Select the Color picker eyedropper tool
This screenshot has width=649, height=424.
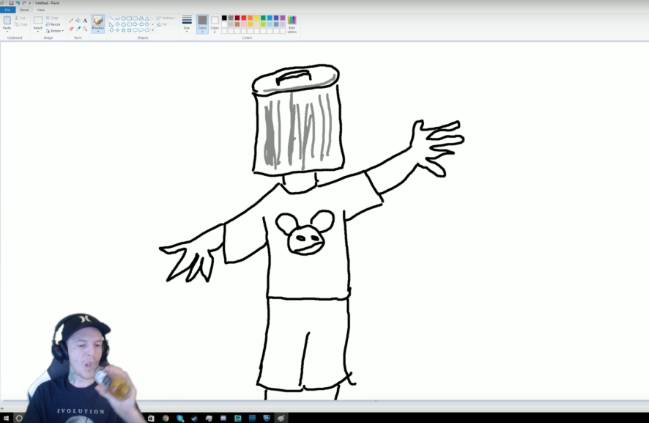pyautogui.click(x=78, y=28)
